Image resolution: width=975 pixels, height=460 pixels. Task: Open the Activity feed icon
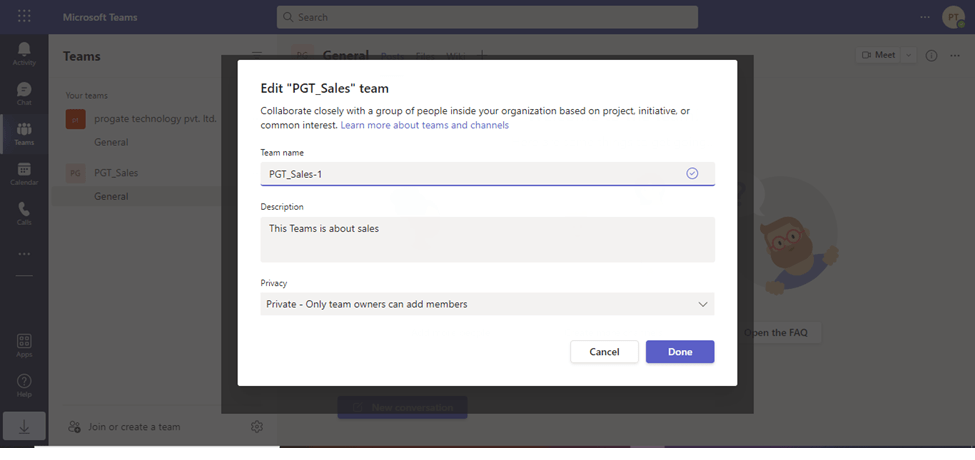coord(24,52)
